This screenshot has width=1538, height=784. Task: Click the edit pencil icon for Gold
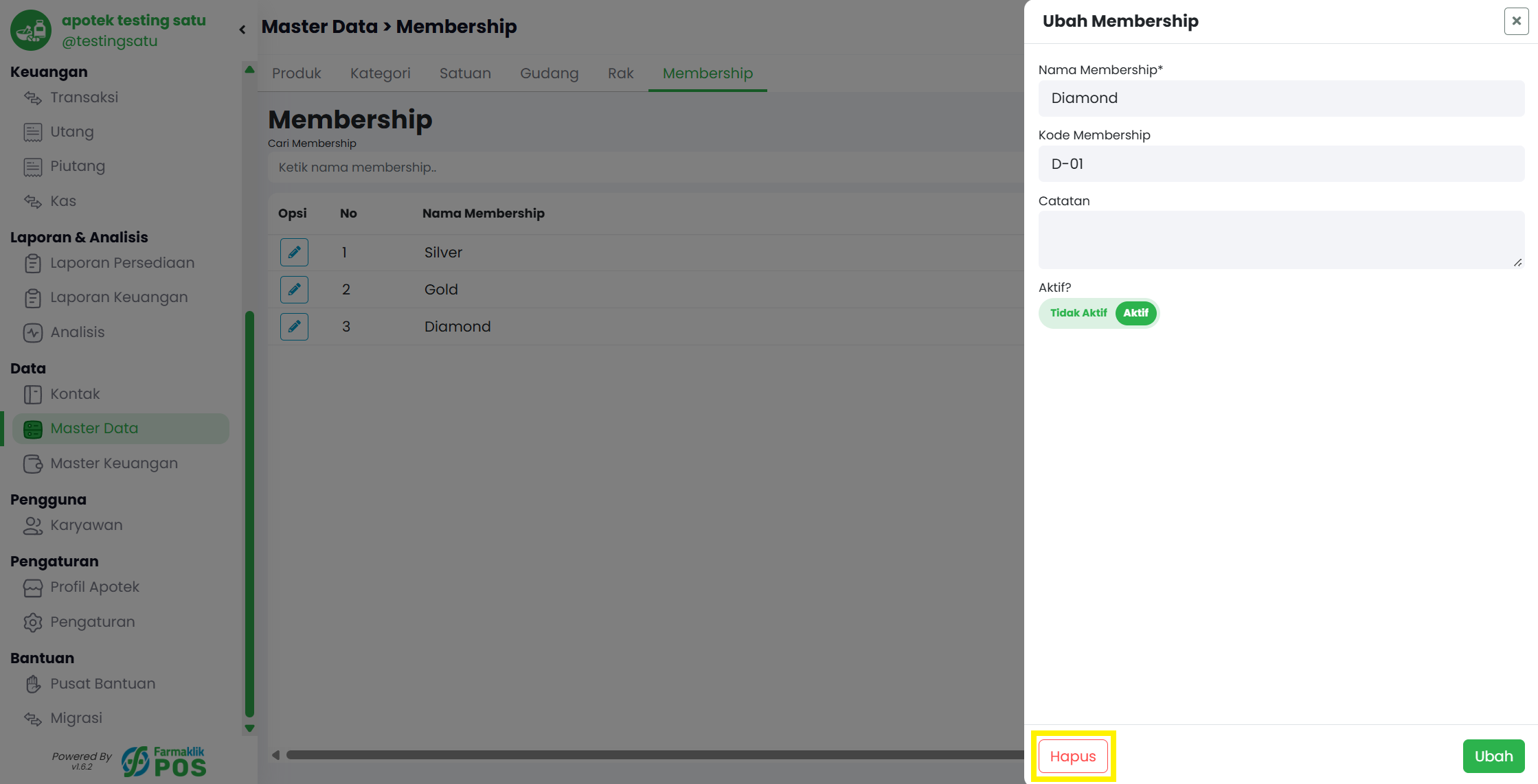(294, 289)
